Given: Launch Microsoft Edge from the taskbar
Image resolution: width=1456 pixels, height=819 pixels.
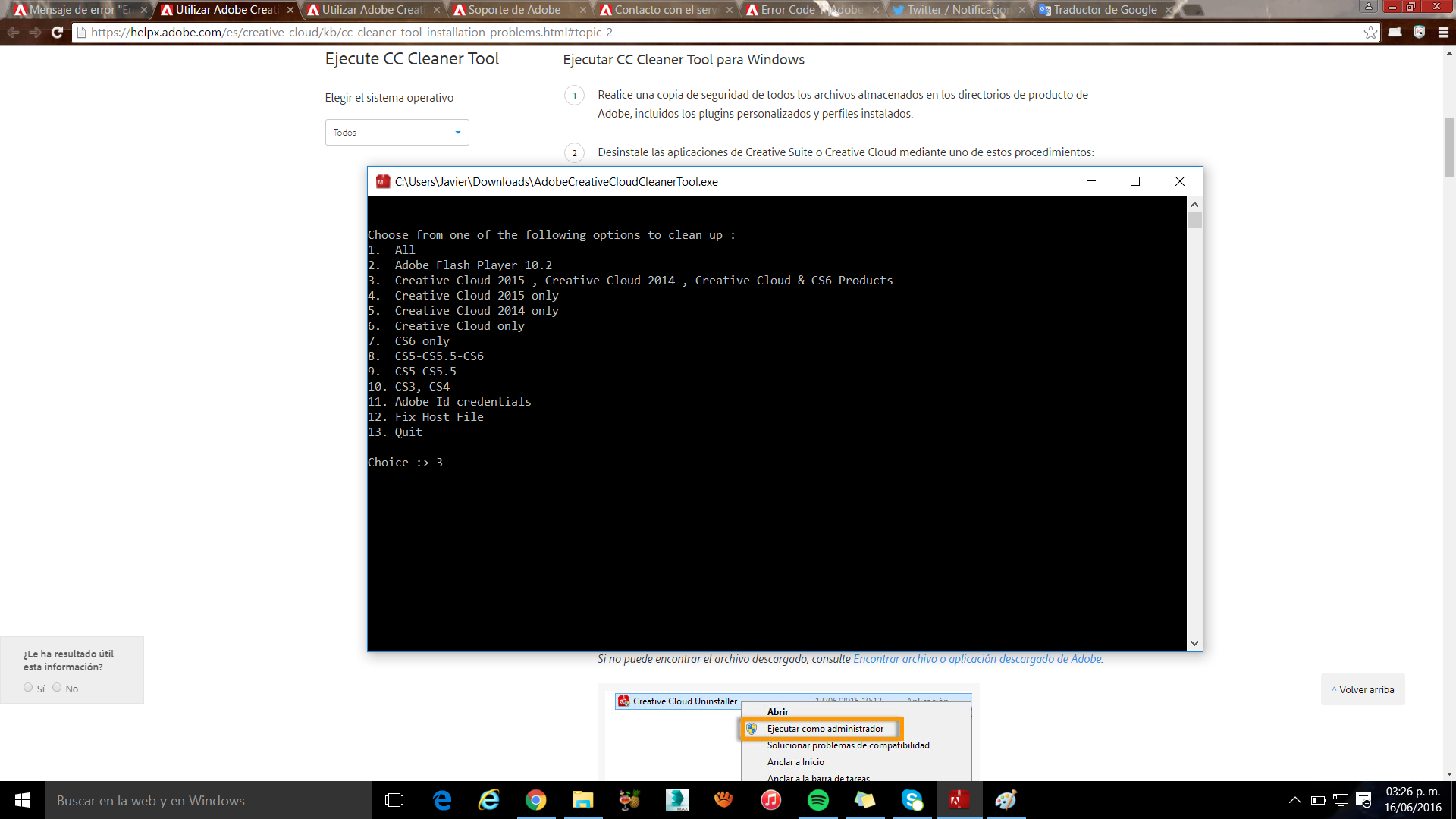Looking at the screenshot, I should point(442,800).
